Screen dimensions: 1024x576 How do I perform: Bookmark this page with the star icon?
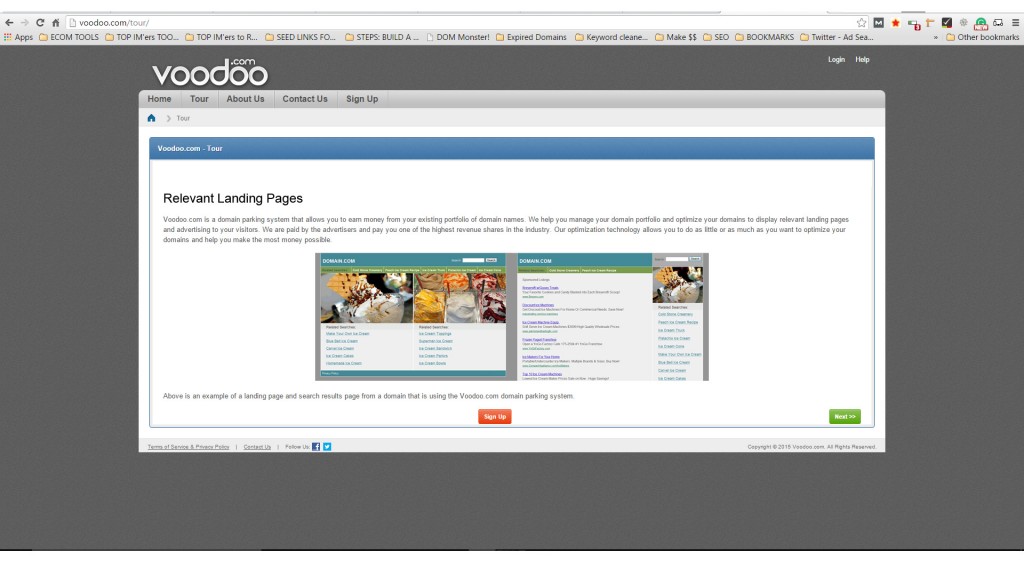861,23
